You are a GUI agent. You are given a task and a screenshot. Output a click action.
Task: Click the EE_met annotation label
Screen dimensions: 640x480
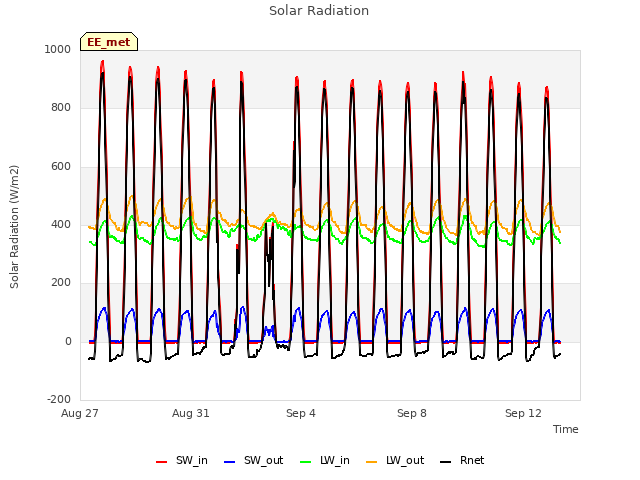[109, 42]
